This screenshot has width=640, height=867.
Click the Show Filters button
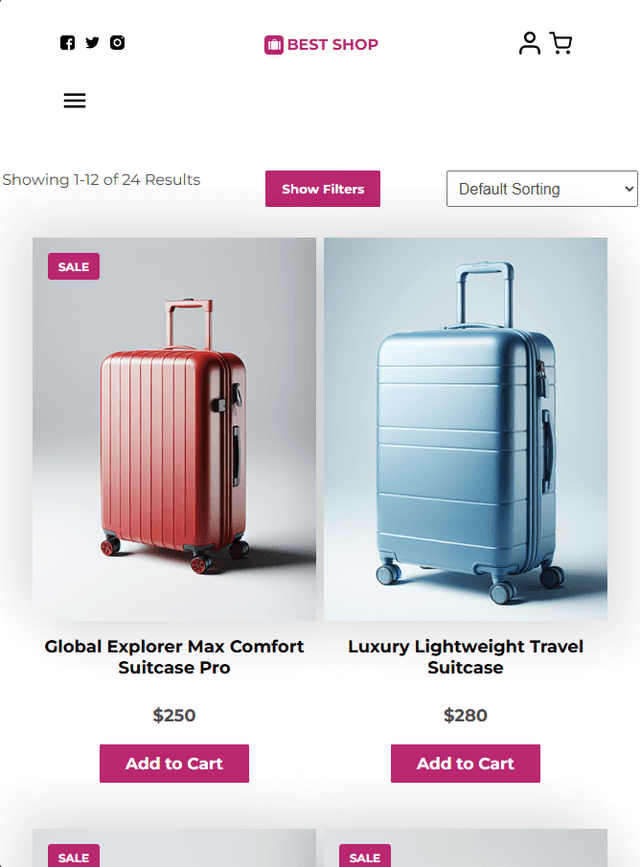[x=322, y=189]
